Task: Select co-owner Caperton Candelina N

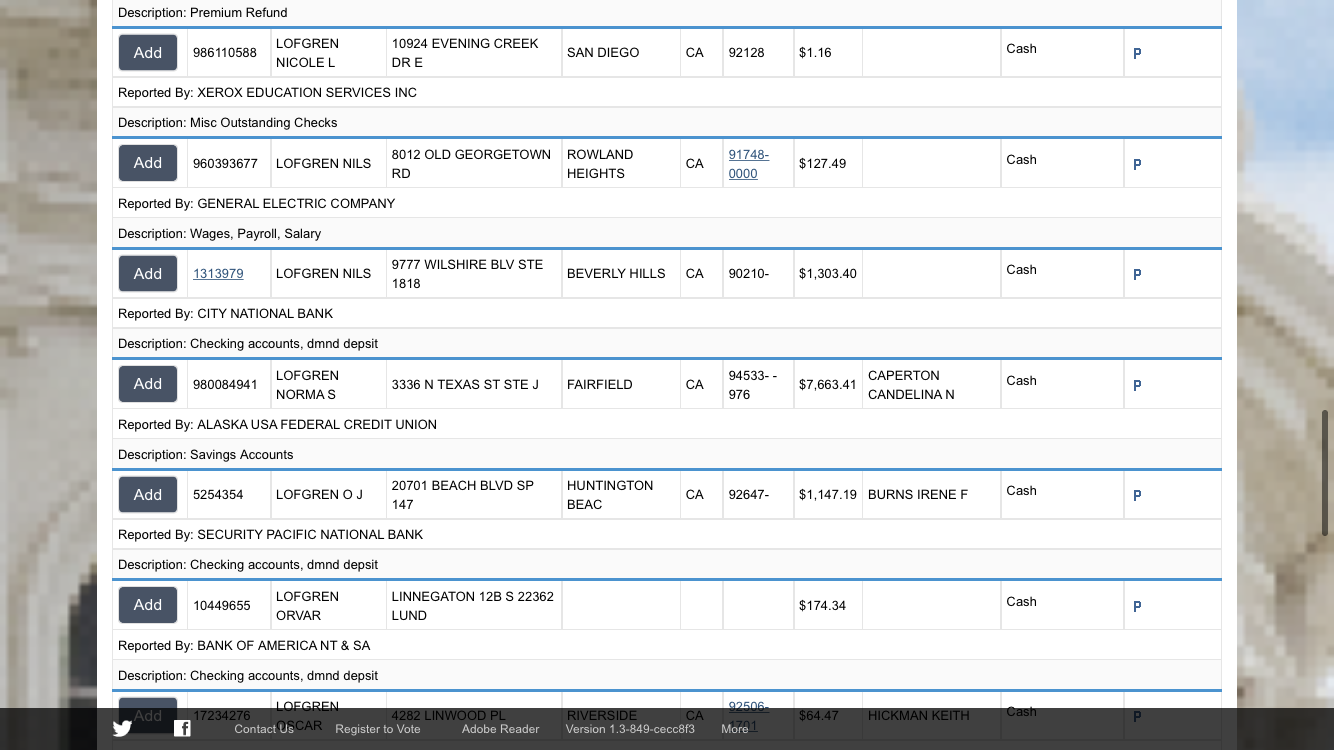Action: click(x=911, y=385)
